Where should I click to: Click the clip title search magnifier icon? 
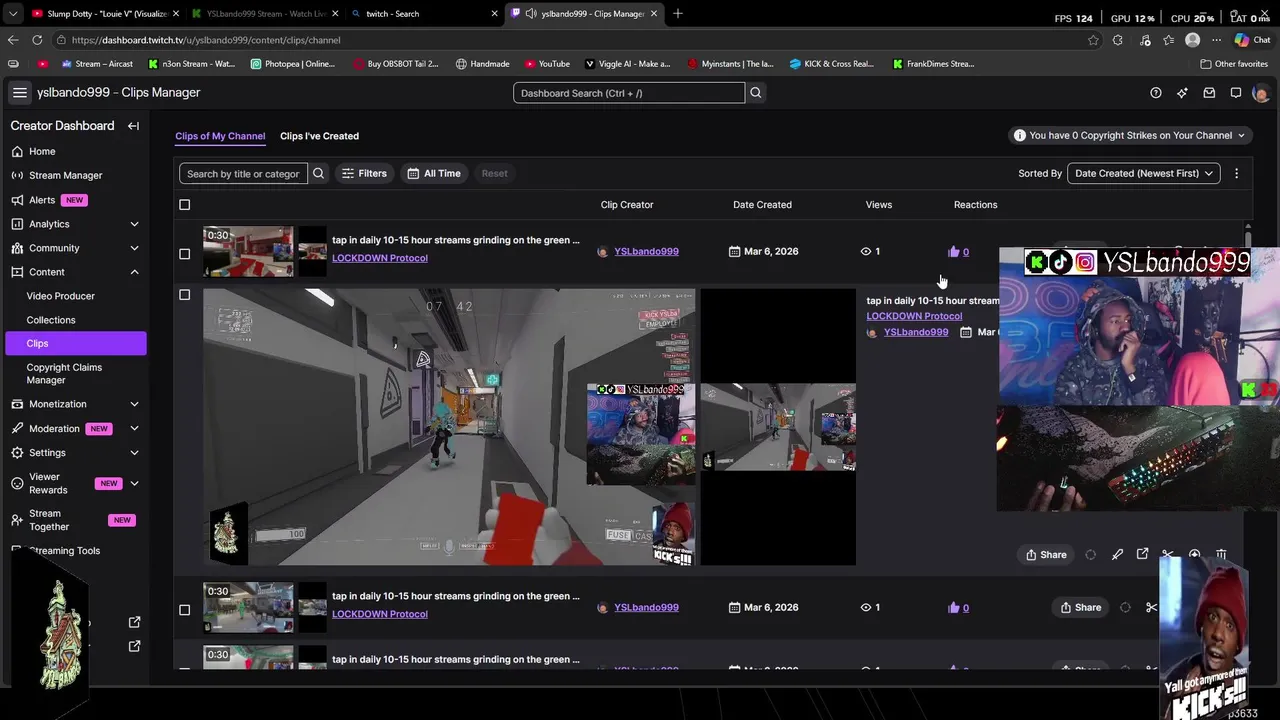[318, 174]
